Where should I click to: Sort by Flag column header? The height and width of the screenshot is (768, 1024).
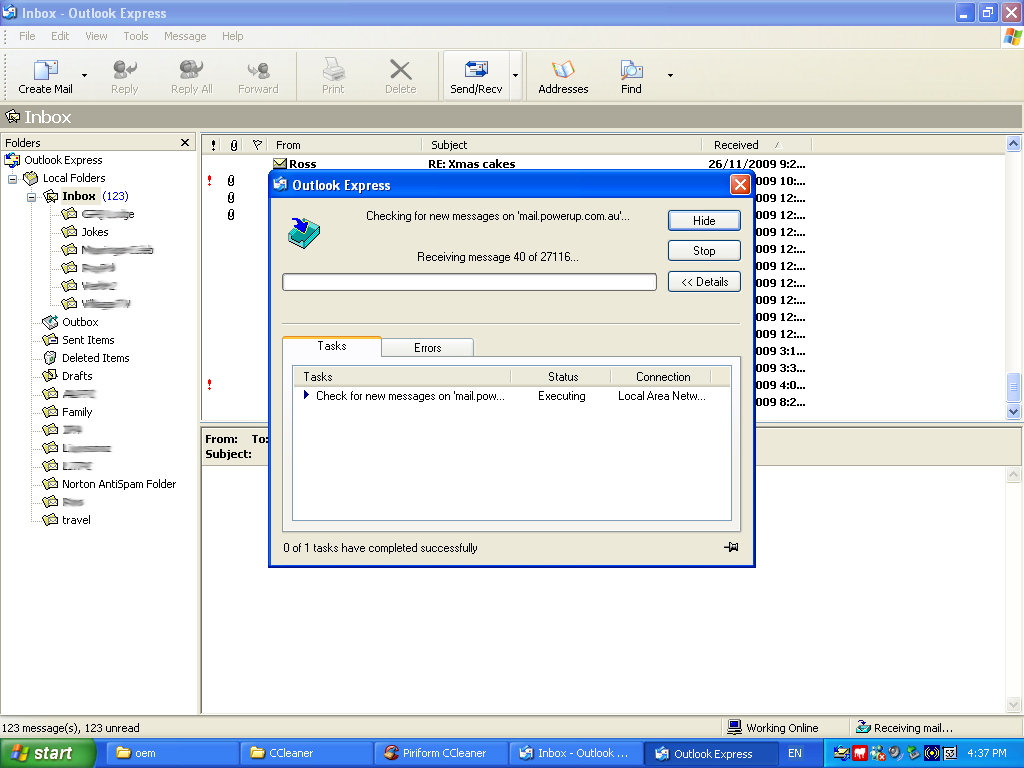[257, 145]
